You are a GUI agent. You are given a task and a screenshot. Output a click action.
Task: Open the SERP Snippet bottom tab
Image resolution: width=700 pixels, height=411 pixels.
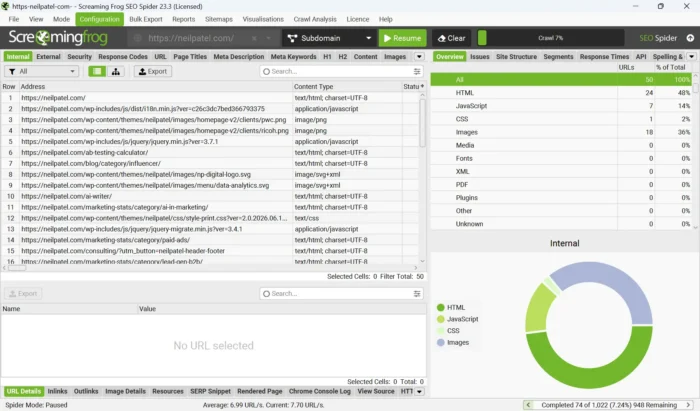[x=210, y=391]
